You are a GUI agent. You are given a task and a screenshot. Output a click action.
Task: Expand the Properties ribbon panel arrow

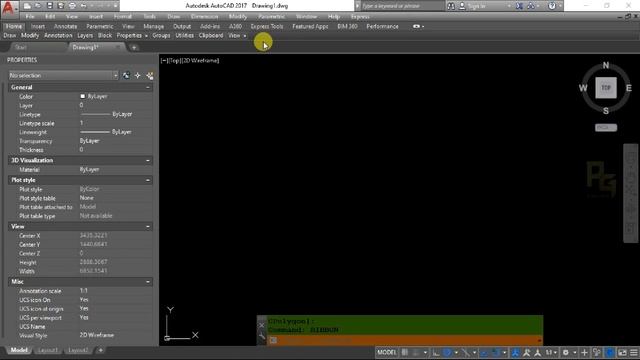(x=146, y=36)
